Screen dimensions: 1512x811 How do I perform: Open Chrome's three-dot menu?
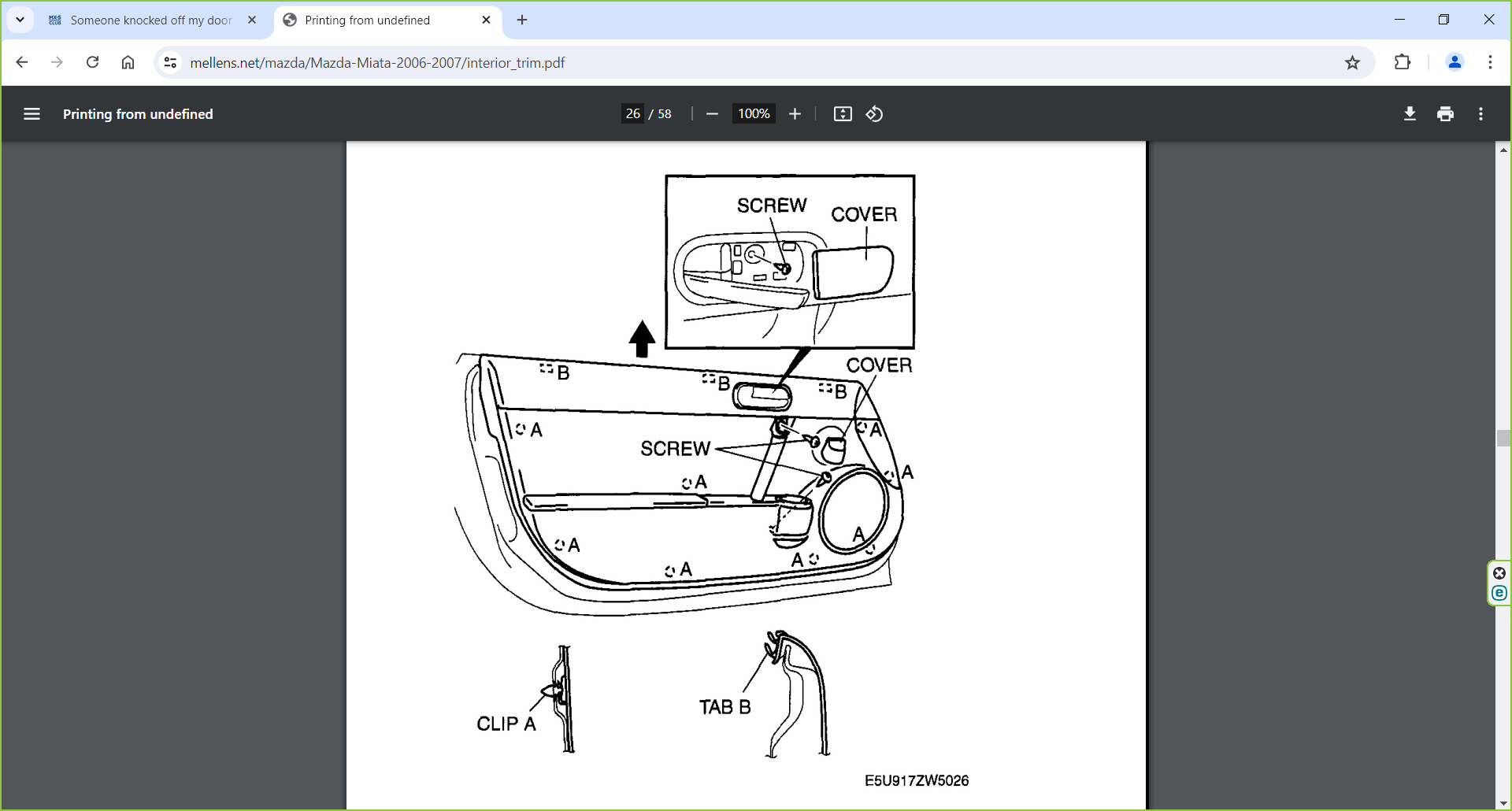coord(1490,63)
